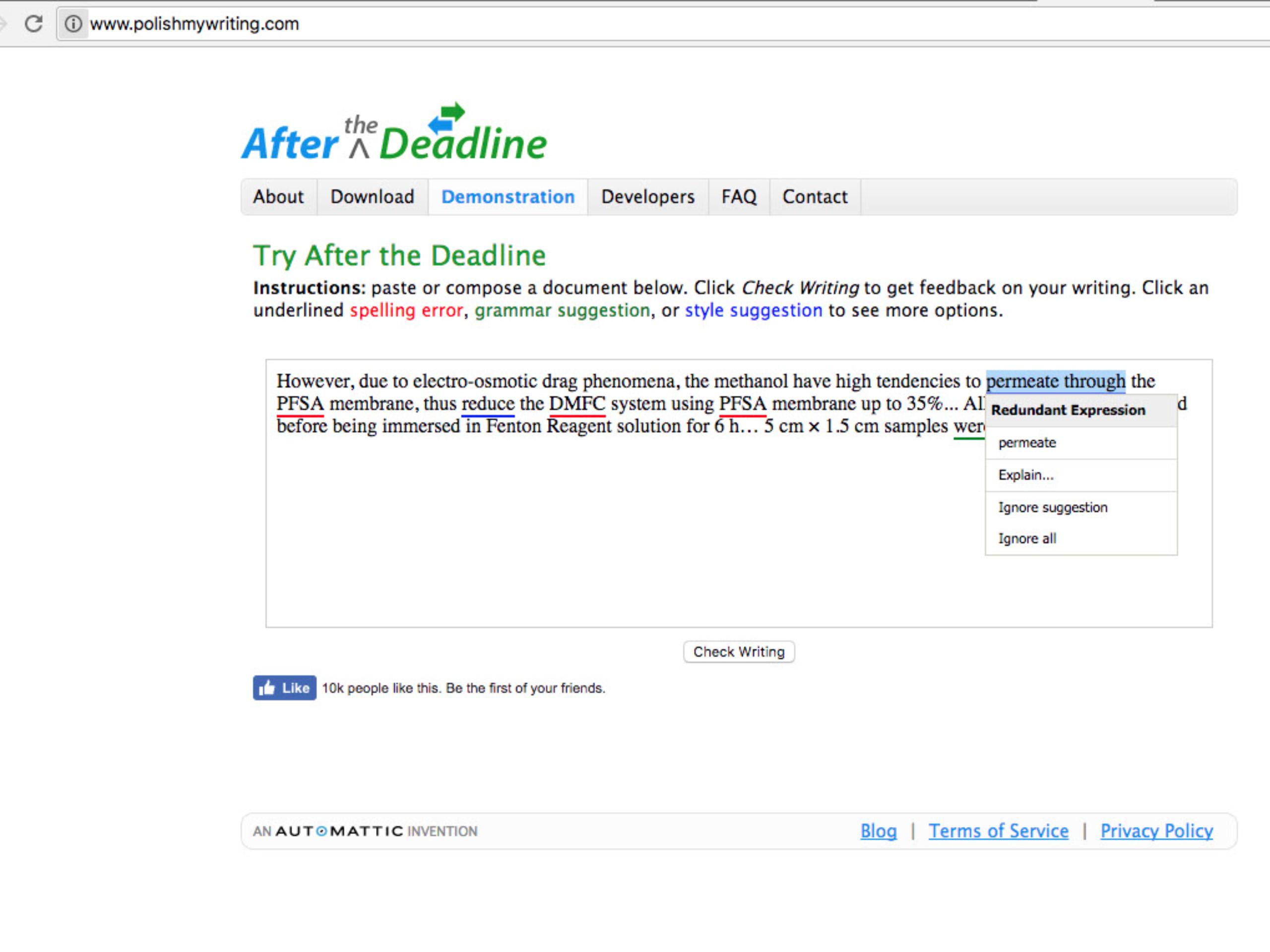The width and height of the screenshot is (1270, 952).
Task: Open the Blog footer link
Action: [x=878, y=831]
